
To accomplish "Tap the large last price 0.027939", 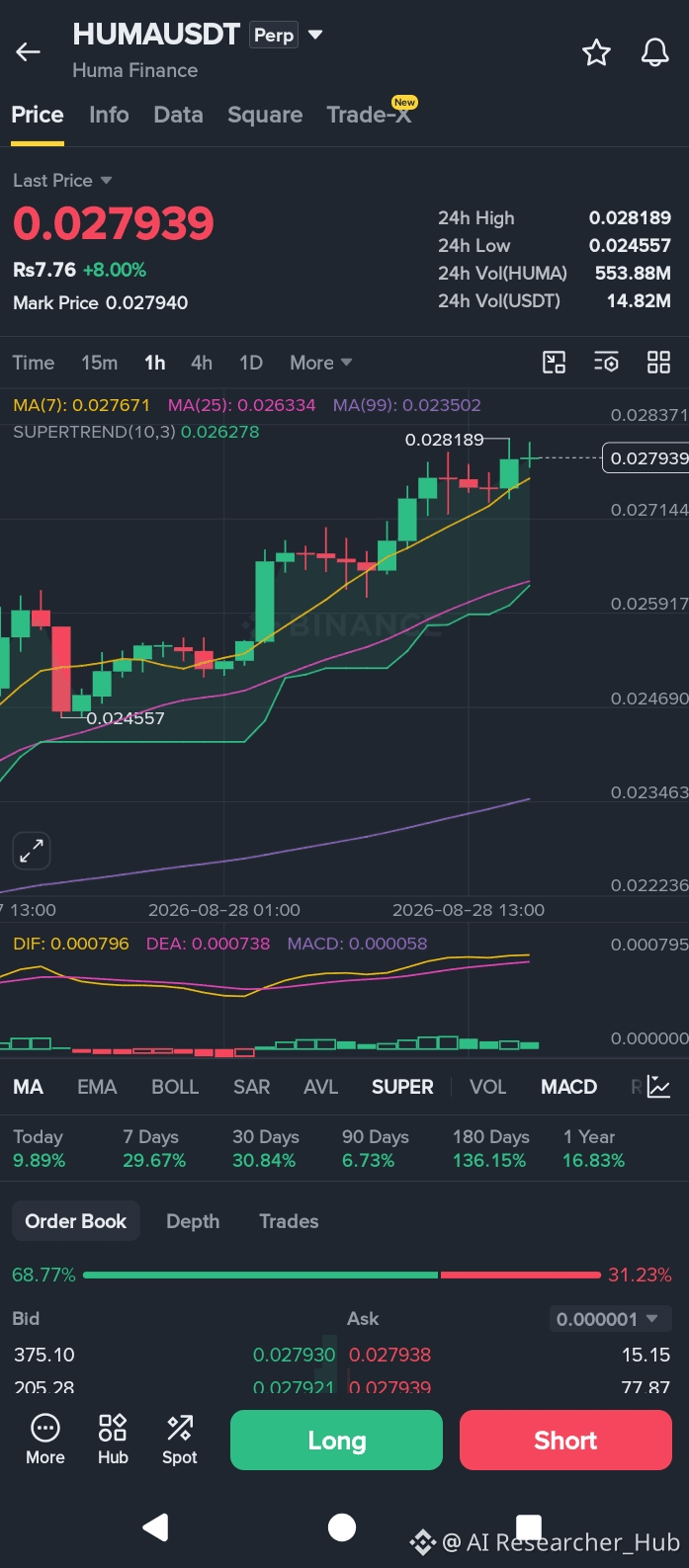I will coord(114,223).
